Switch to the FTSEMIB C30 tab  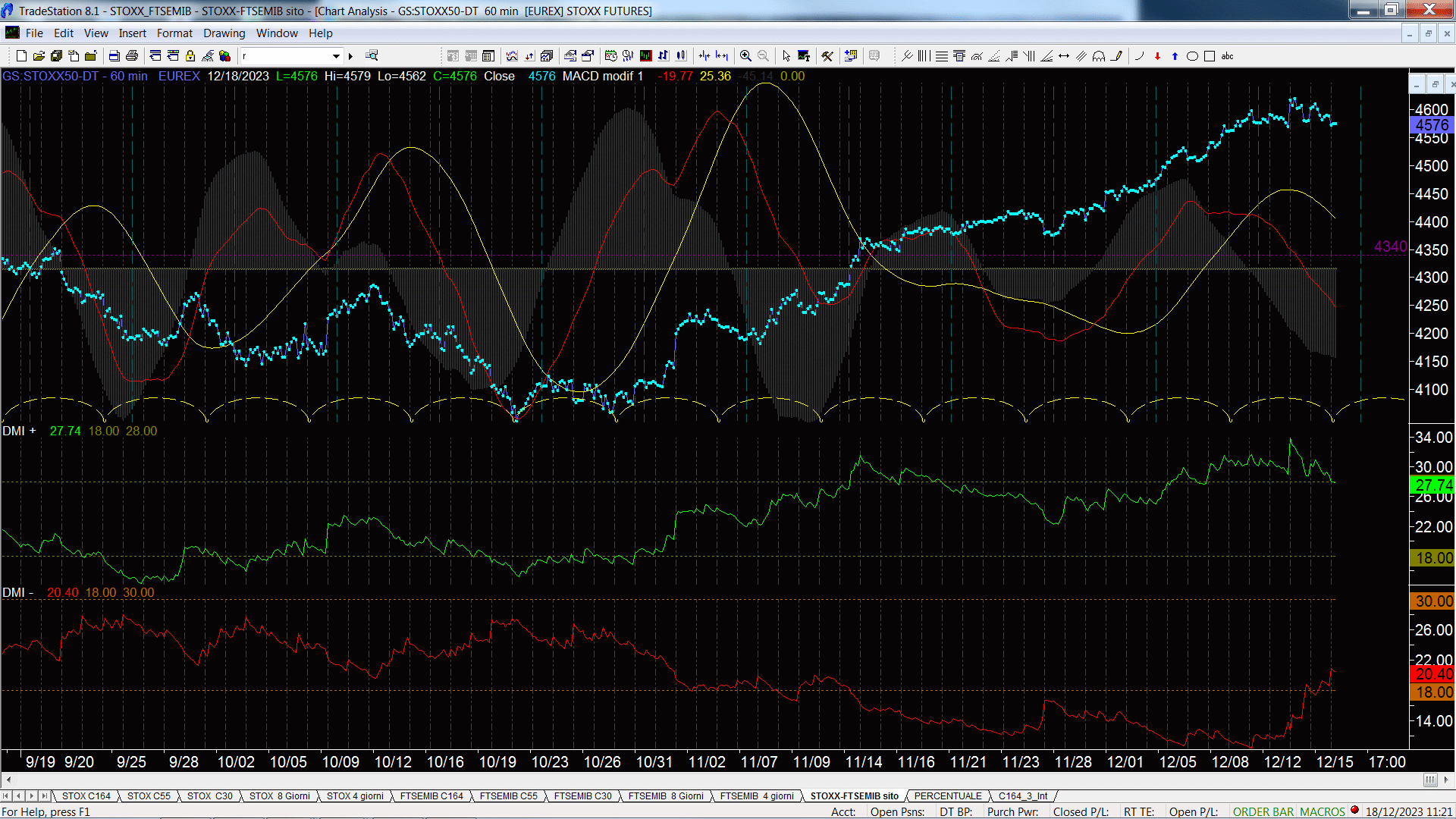pyautogui.click(x=582, y=796)
